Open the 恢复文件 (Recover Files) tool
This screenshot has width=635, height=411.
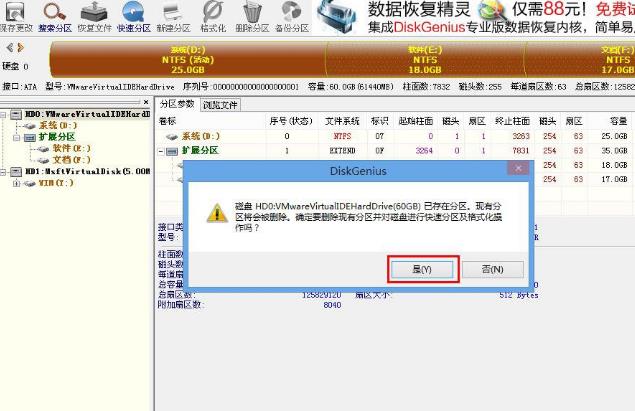(x=94, y=13)
